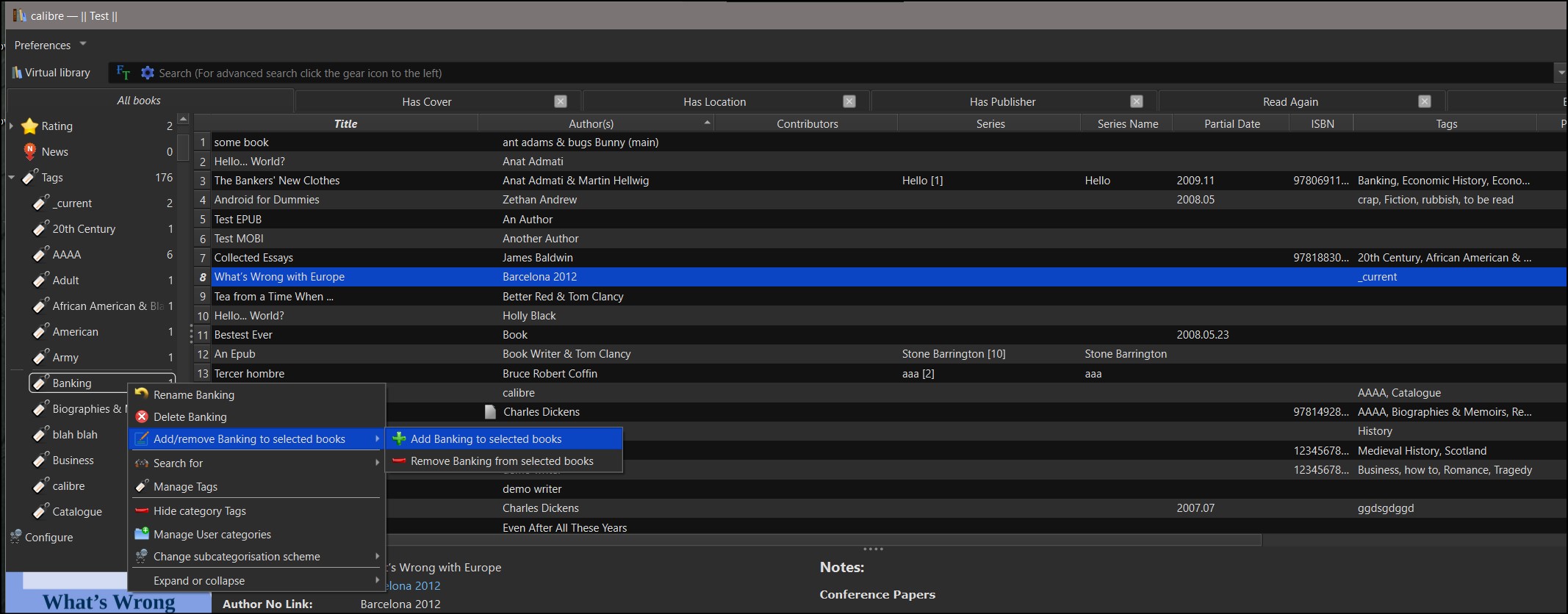The width and height of the screenshot is (1568, 614).
Task: Click the full text search FT icon
Action: click(x=123, y=73)
